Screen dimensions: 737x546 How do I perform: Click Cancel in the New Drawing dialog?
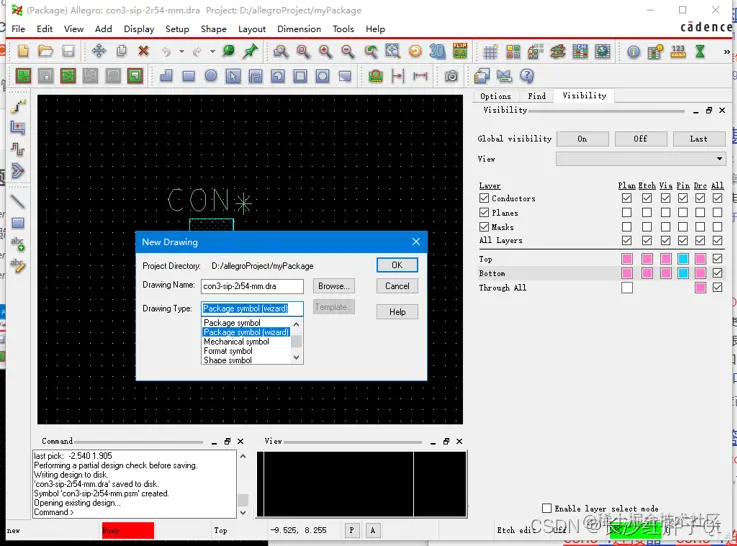pos(397,286)
